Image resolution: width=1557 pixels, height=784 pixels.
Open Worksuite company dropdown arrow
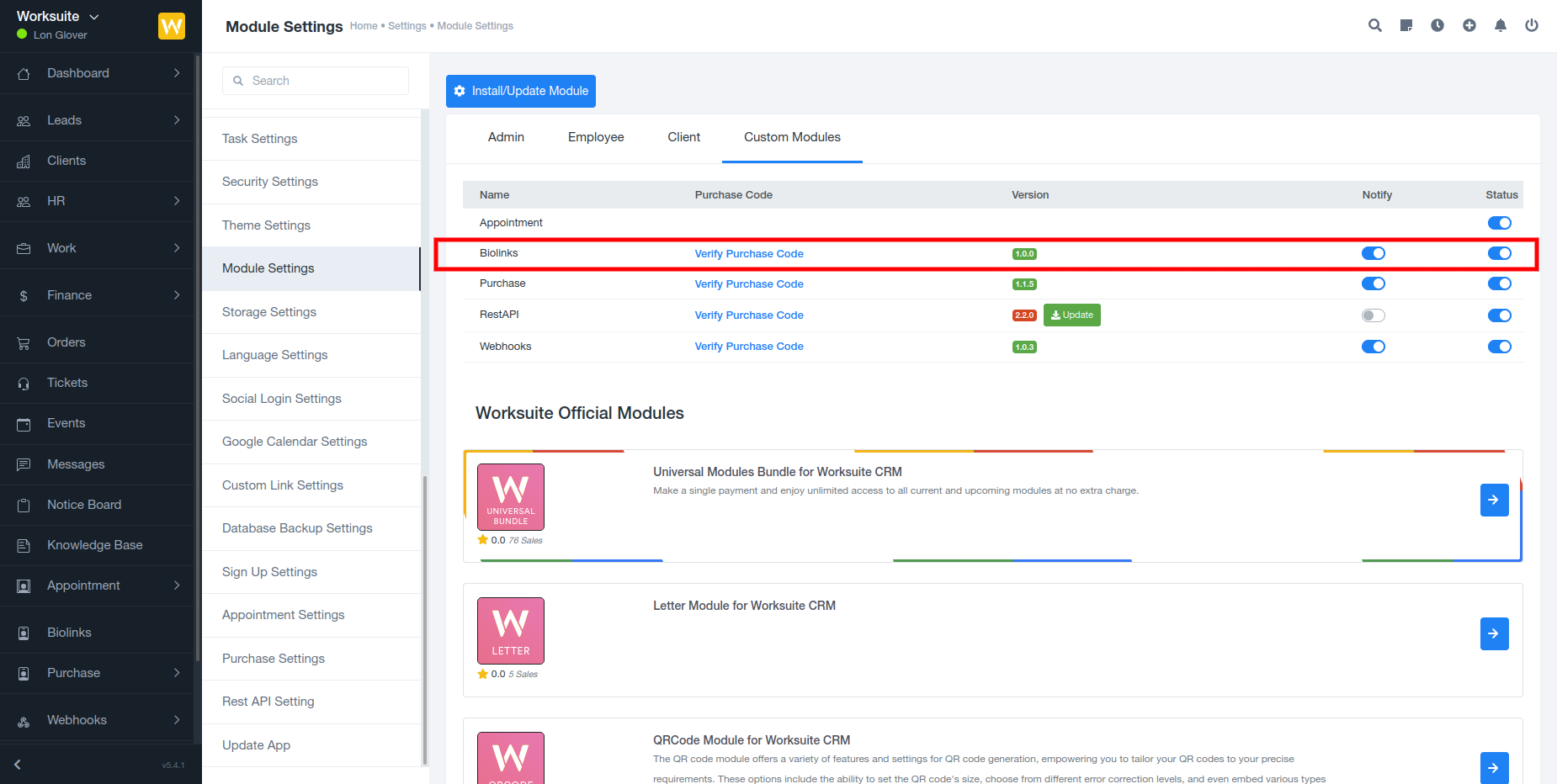94,17
